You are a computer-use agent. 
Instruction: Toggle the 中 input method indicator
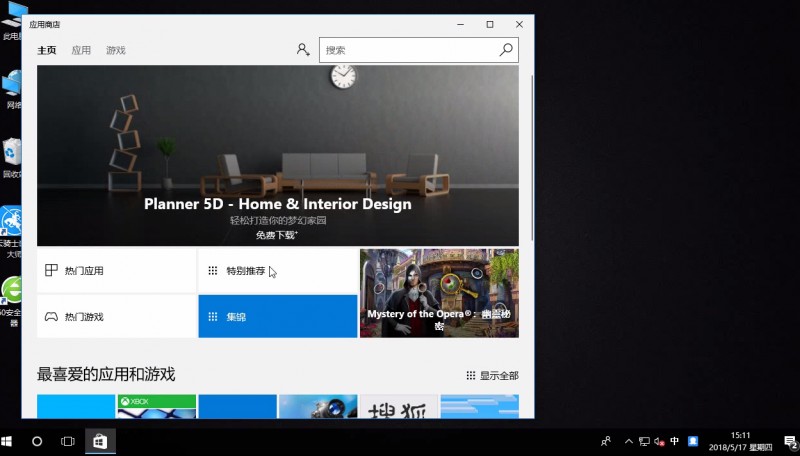point(674,441)
